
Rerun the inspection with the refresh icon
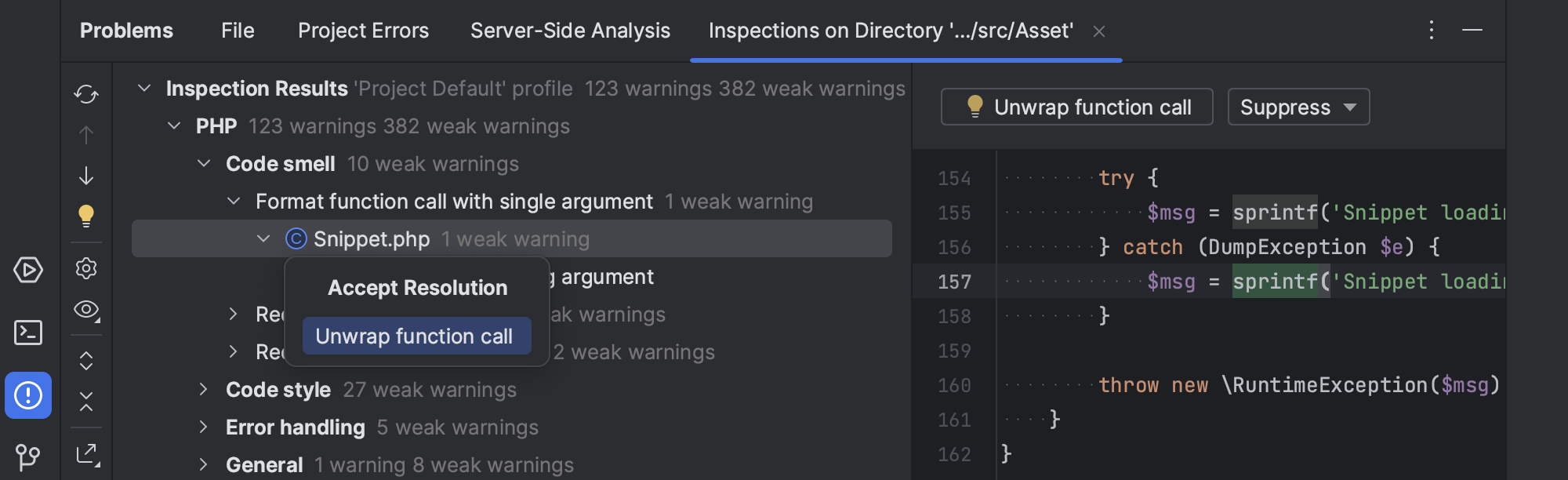(86, 93)
